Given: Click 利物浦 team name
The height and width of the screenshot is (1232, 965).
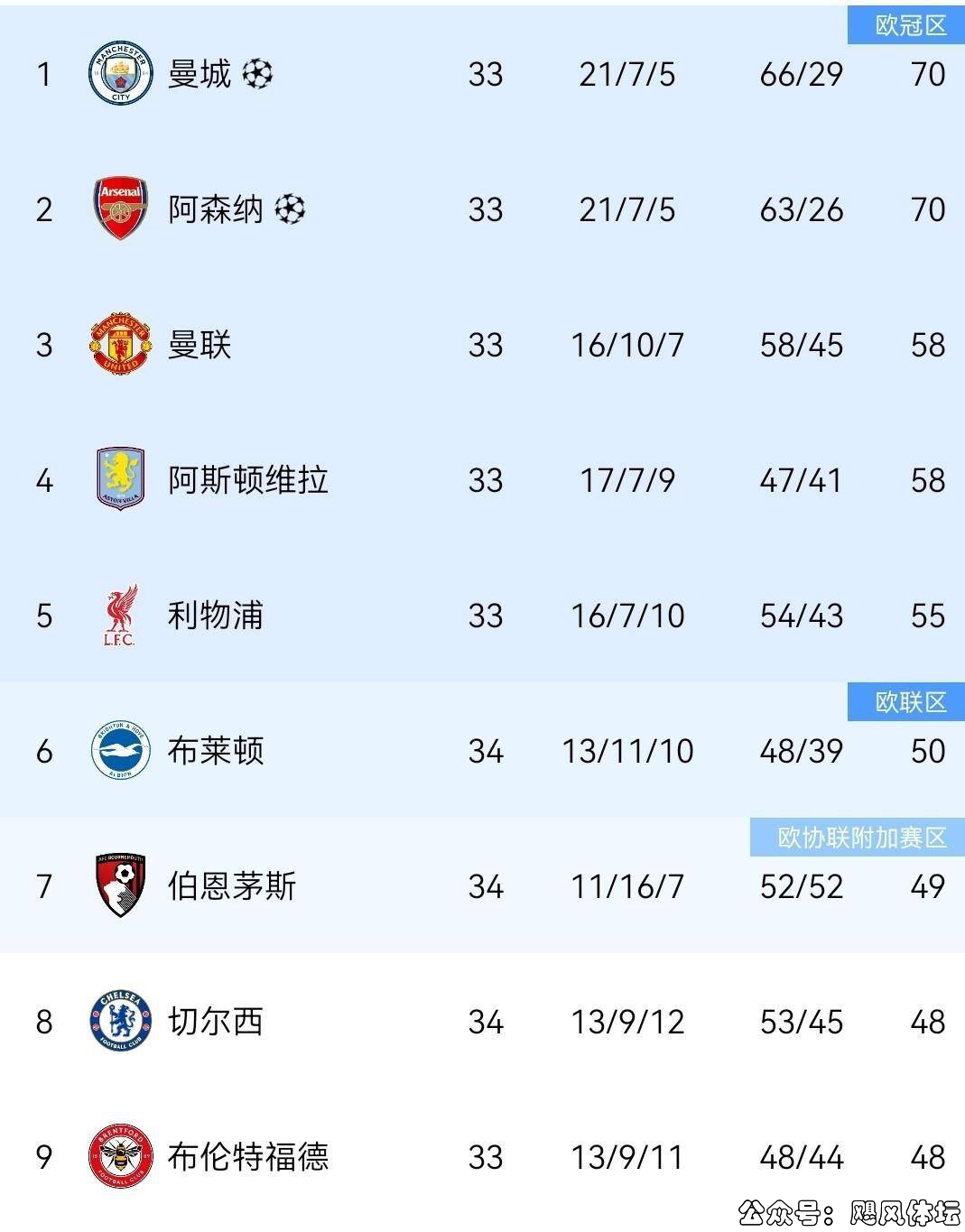Looking at the screenshot, I should click(215, 616).
